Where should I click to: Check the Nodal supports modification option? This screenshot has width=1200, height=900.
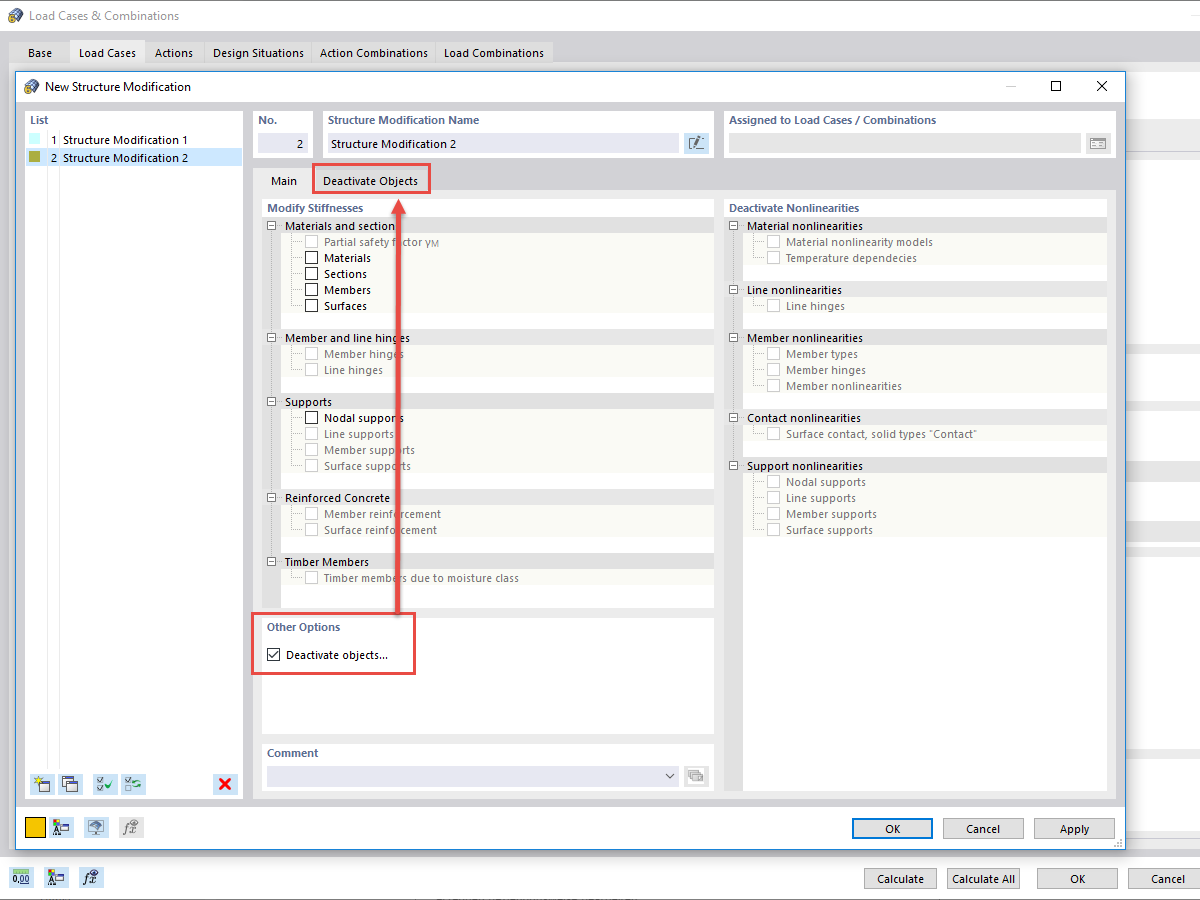tap(311, 417)
